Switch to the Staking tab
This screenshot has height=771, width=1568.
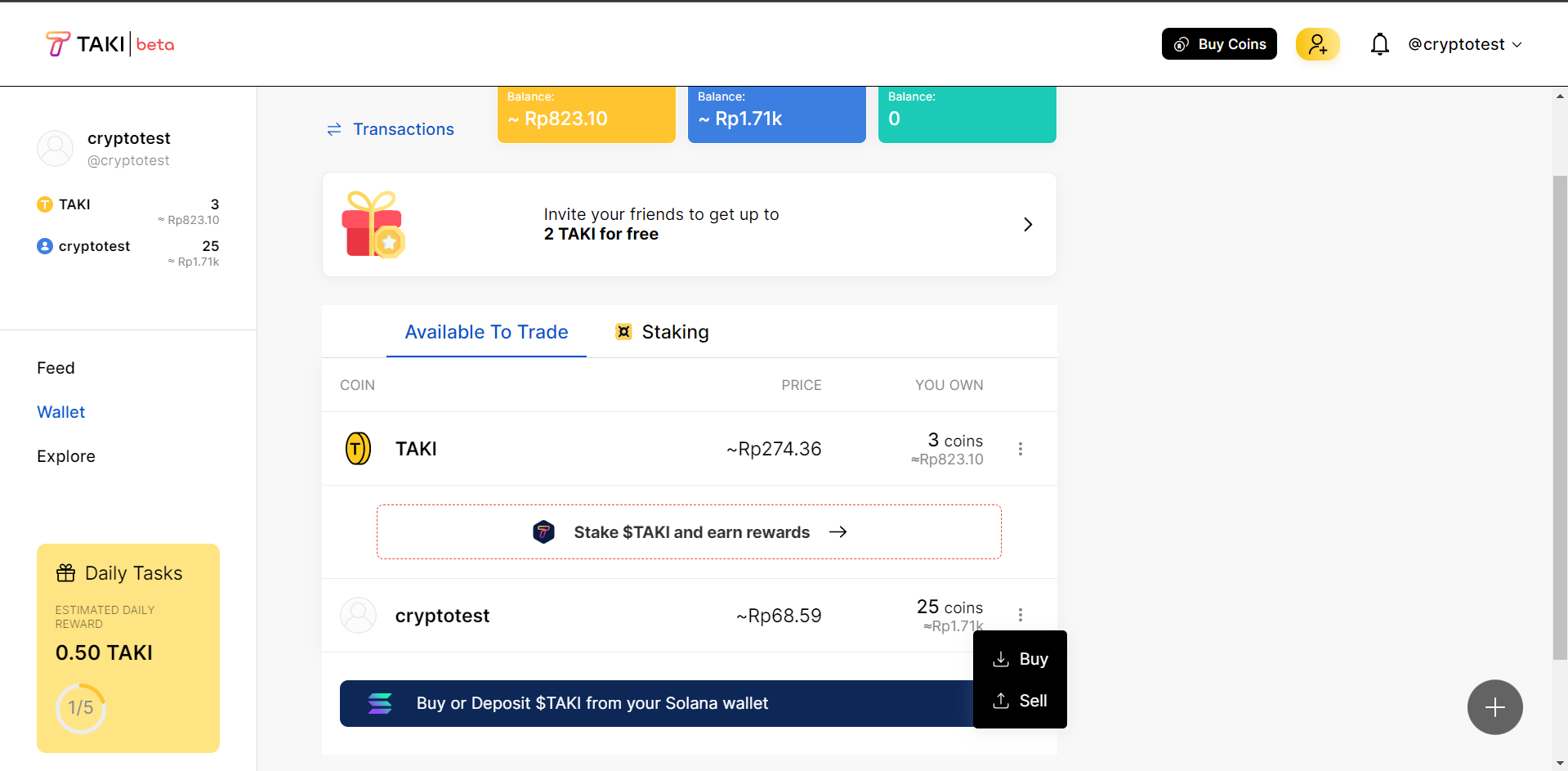tap(662, 332)
